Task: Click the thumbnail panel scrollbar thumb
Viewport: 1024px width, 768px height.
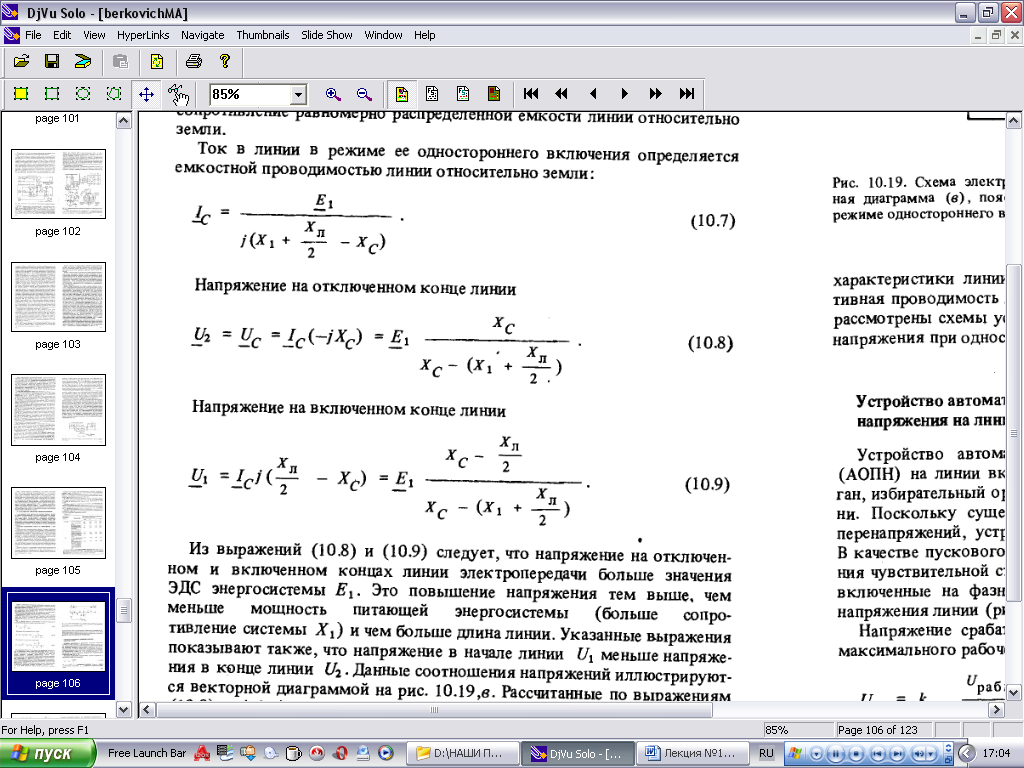Action: 123,611
